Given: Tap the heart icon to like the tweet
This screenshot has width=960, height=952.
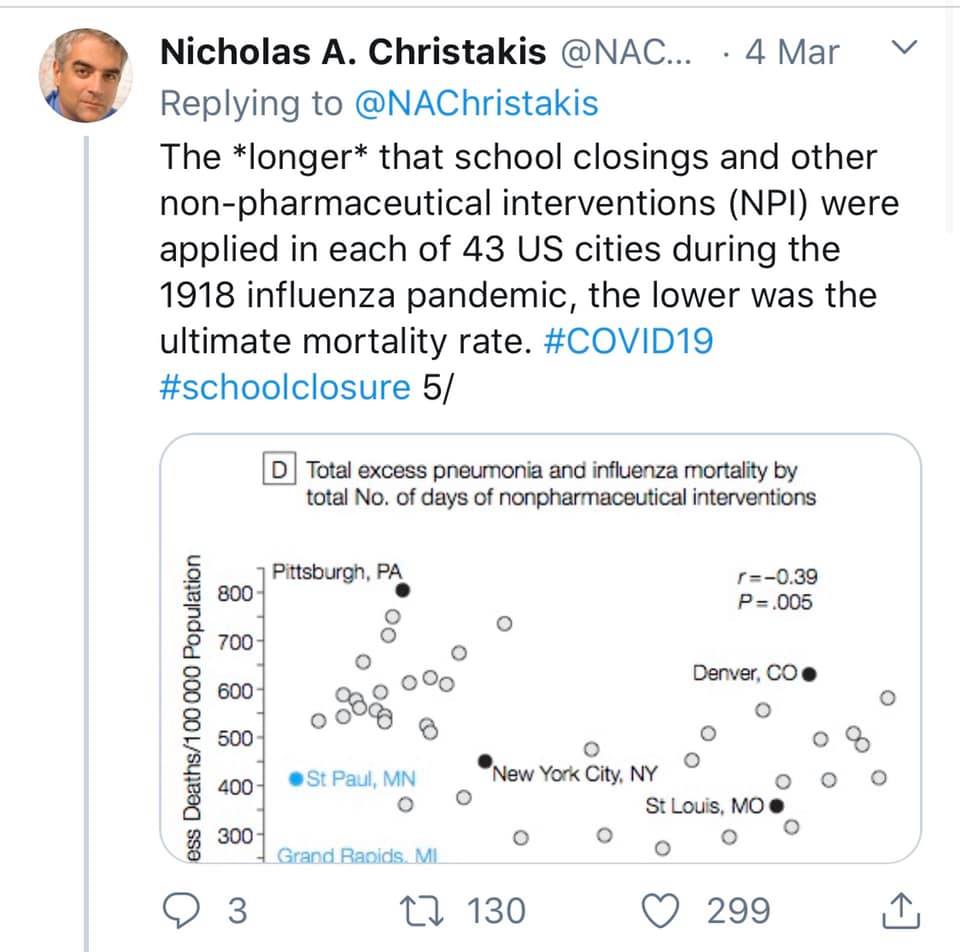Looking at the screenshot, I should (661, 909).
